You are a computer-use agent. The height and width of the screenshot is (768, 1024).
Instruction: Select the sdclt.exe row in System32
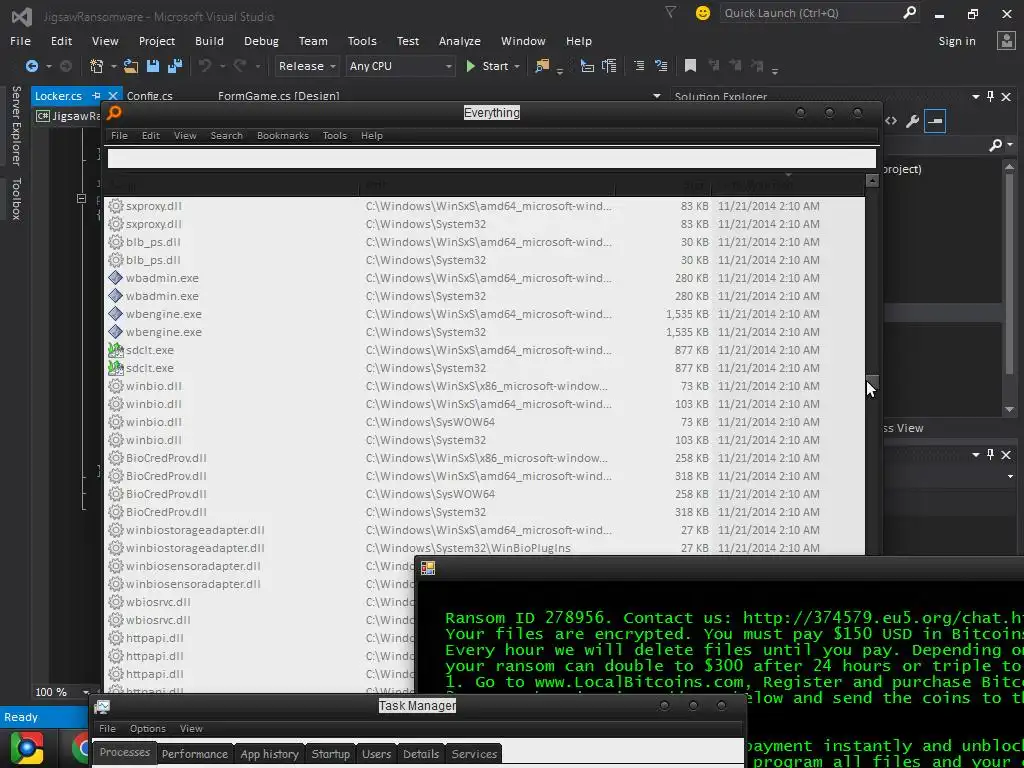pos(486,368)
